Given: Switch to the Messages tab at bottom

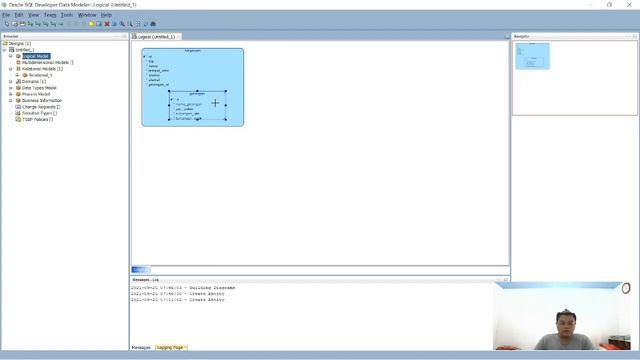Looking at the screenshot, I should [141, 347].
